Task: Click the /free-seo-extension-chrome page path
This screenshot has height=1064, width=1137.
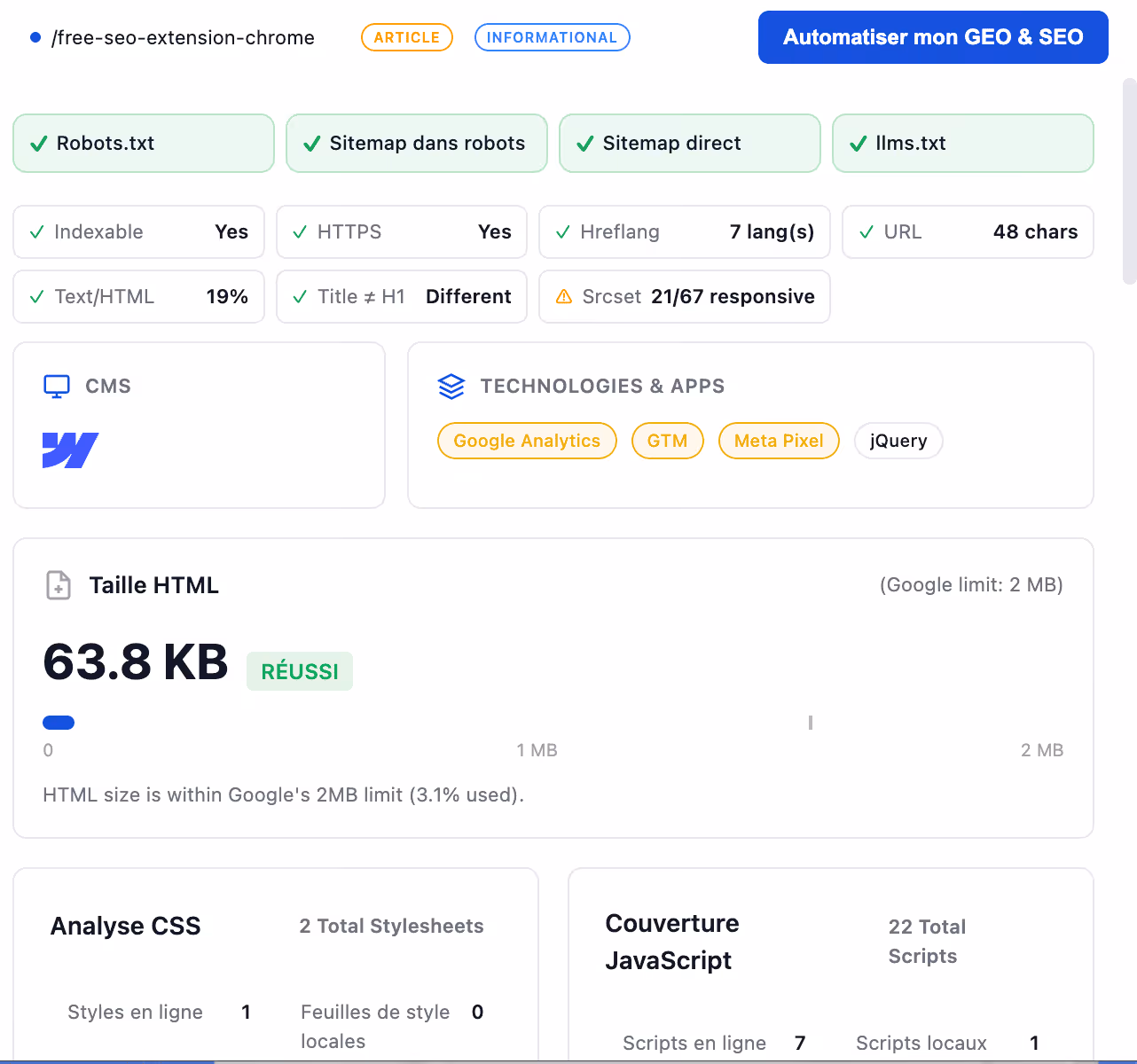Action: (183, 37)
